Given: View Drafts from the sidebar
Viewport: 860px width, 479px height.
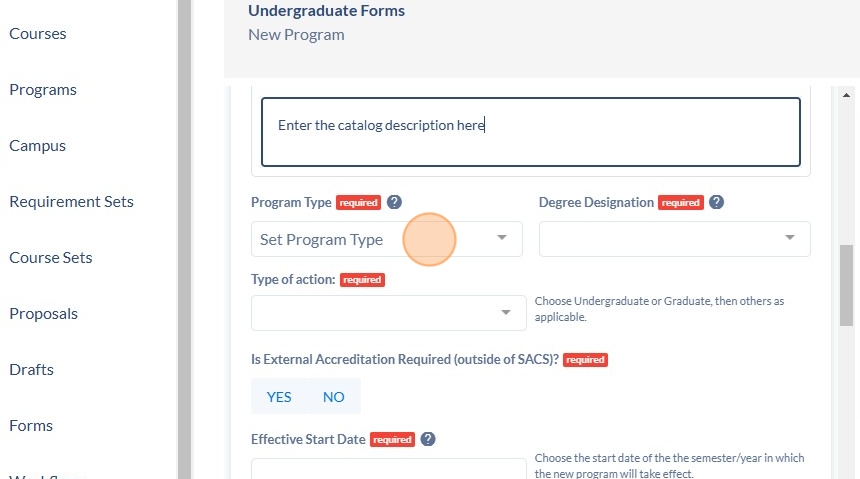Looking at the screenshot, I should click(x=31, y=369).
